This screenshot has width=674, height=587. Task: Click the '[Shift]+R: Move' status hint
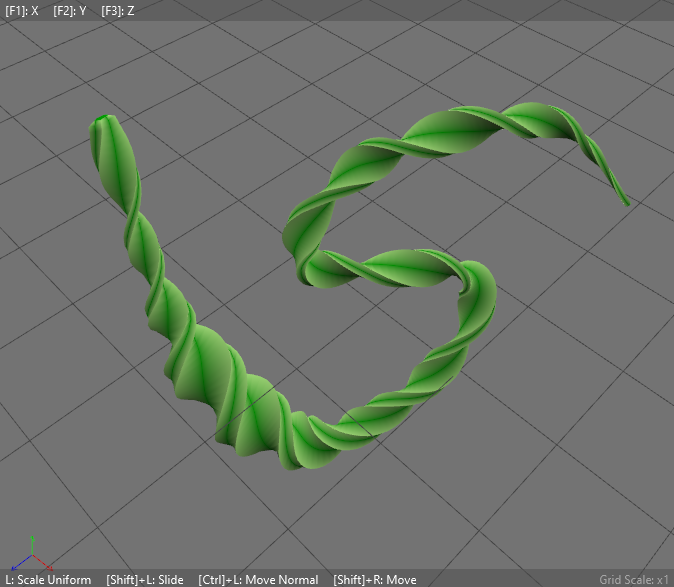tap(375, 580)
